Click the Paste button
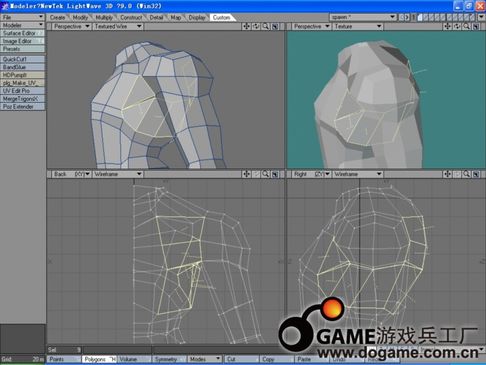 pyautogui.click(x=312, y=359)
